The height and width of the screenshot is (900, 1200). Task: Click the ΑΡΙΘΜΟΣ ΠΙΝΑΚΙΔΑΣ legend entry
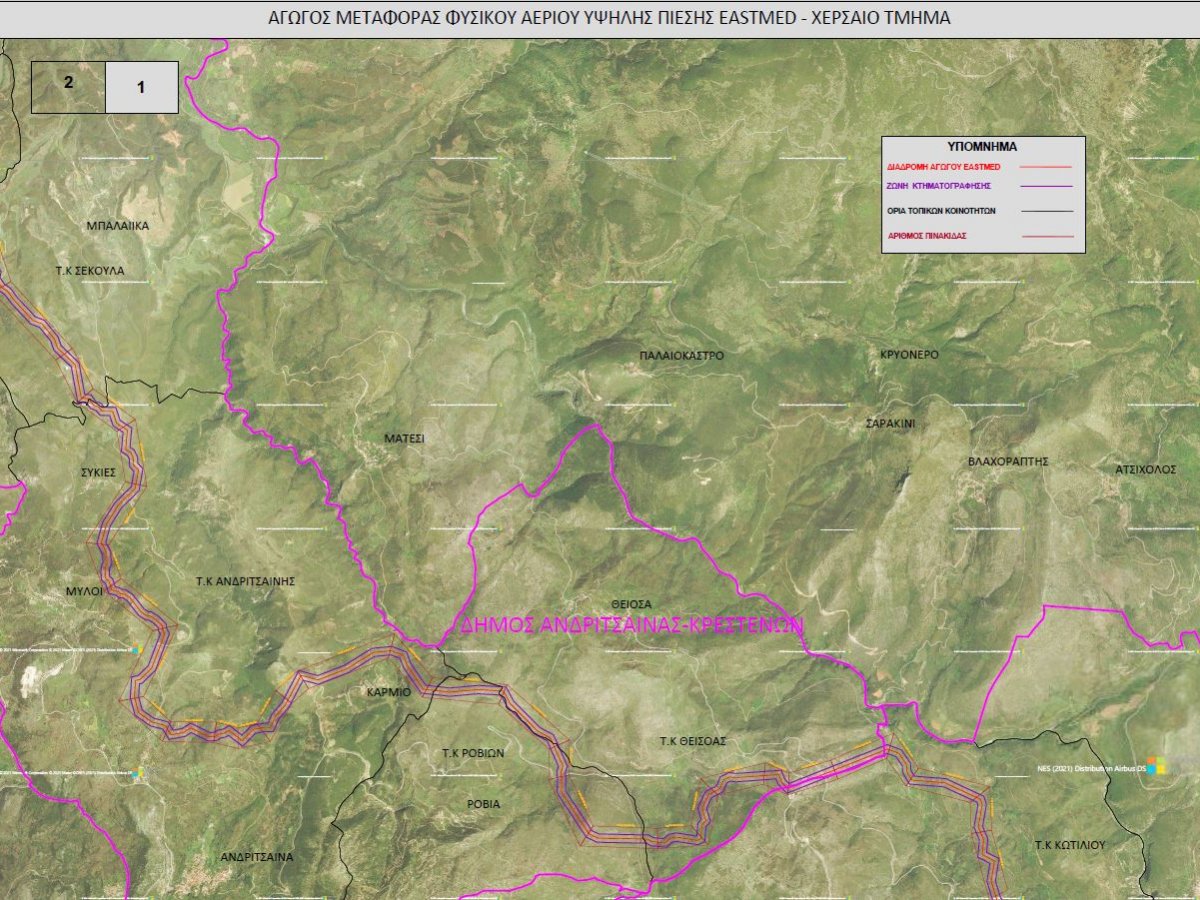coord(926,237)
